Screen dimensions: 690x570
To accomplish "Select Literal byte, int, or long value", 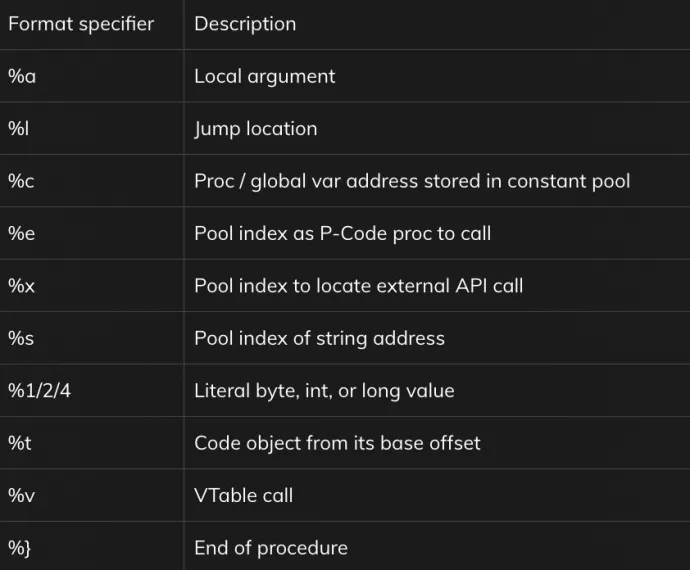I will (324, 391).
